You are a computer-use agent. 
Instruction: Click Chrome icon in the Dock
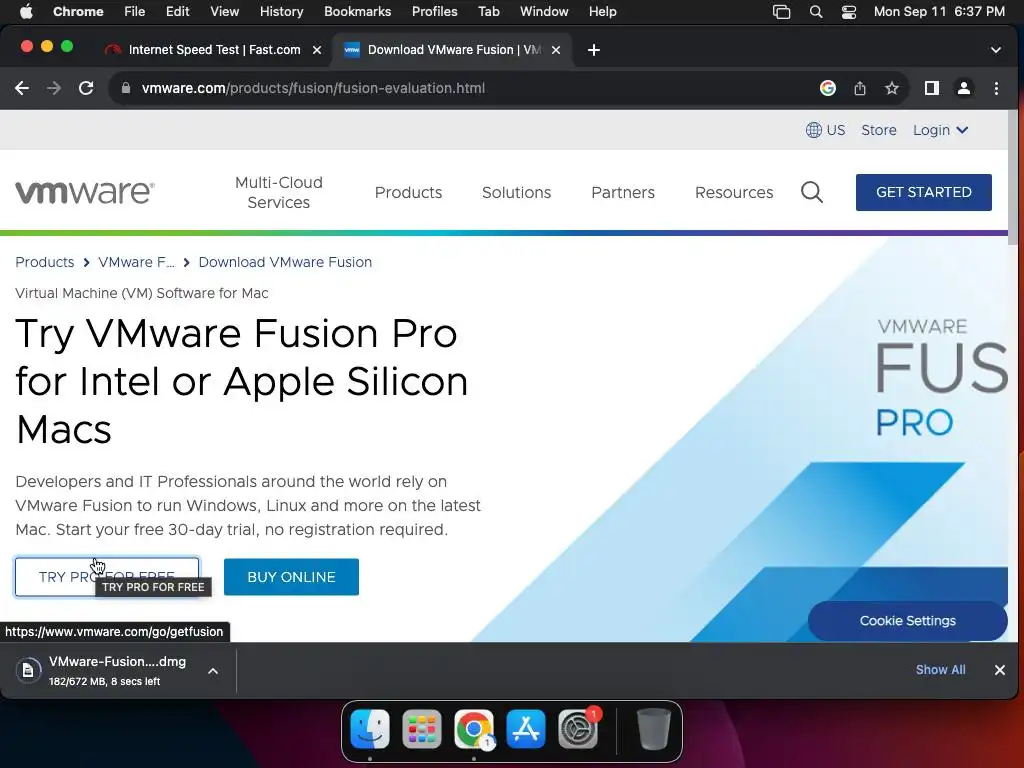pyautogui.click(x=474, y=729)
